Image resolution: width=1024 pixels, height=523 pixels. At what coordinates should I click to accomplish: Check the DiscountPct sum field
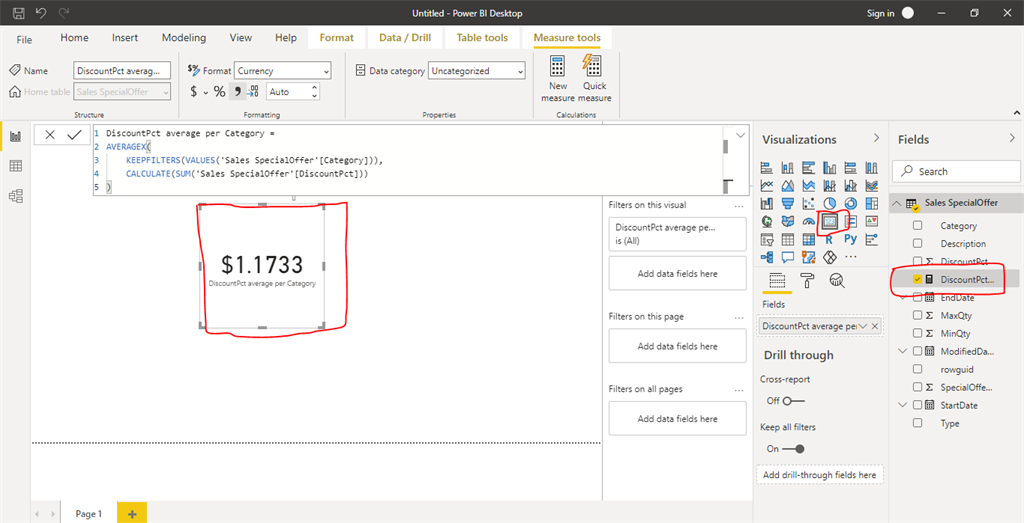[x=918, y=261]
